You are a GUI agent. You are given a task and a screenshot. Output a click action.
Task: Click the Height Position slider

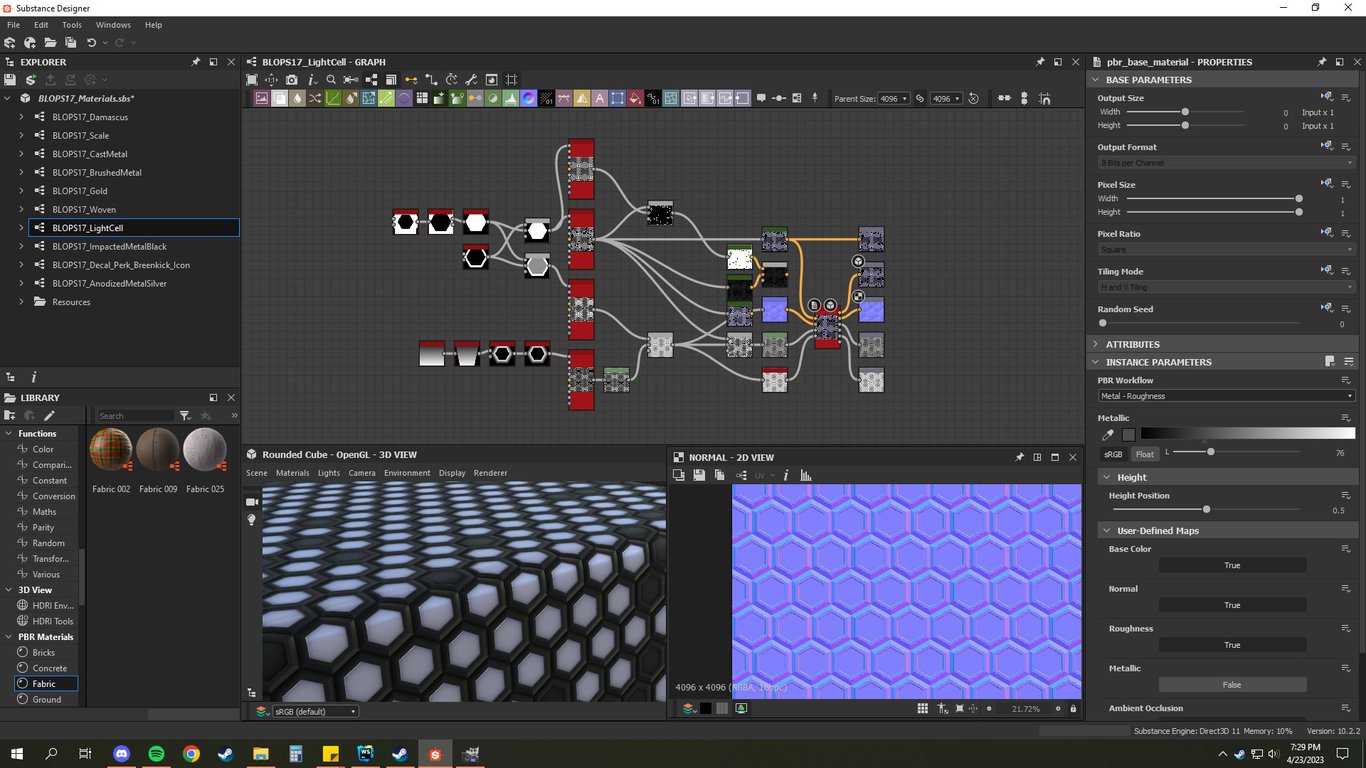pyautogui.click(x=1206, y=510)
